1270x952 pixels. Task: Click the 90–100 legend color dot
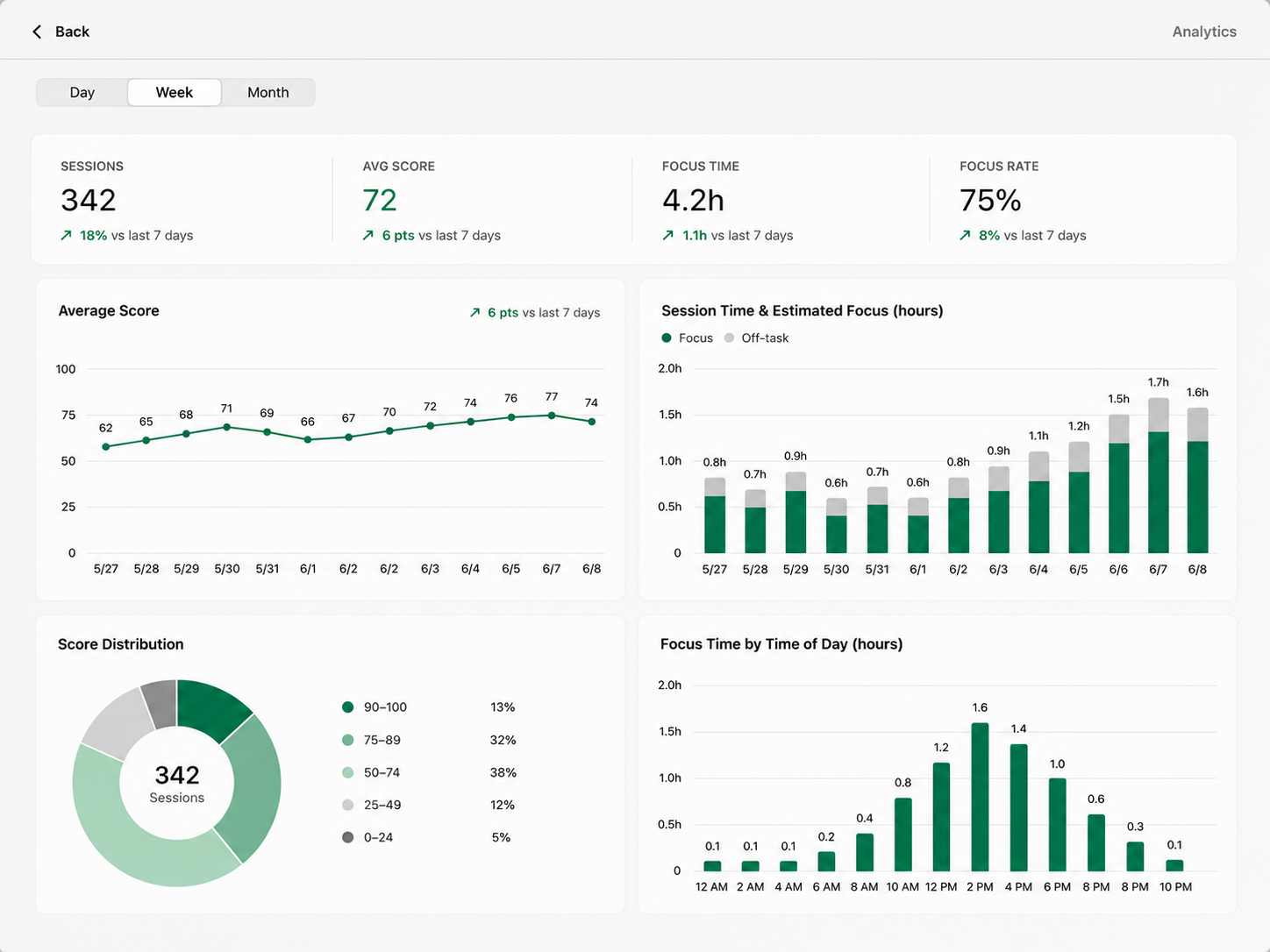click(347, 707)
